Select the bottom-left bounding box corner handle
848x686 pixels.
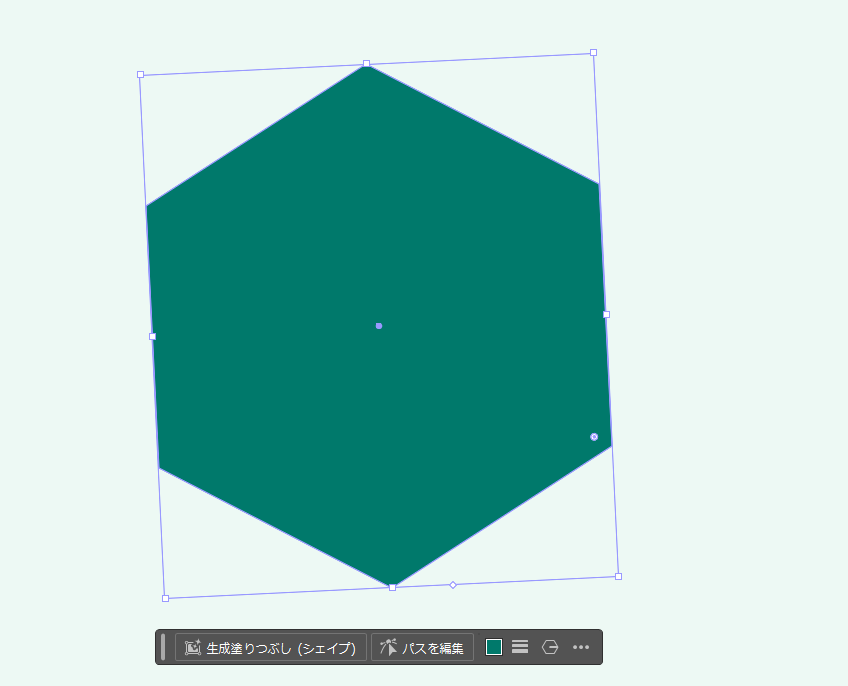coord(165,598)
